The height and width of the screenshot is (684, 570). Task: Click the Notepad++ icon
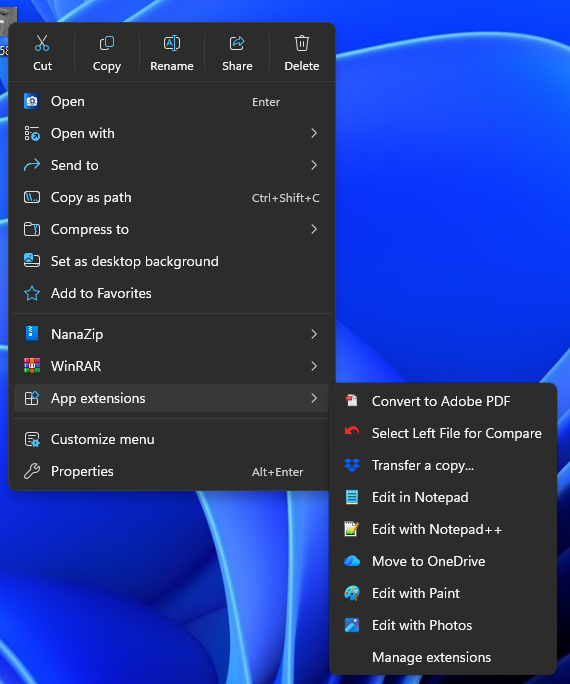[352, 529]
